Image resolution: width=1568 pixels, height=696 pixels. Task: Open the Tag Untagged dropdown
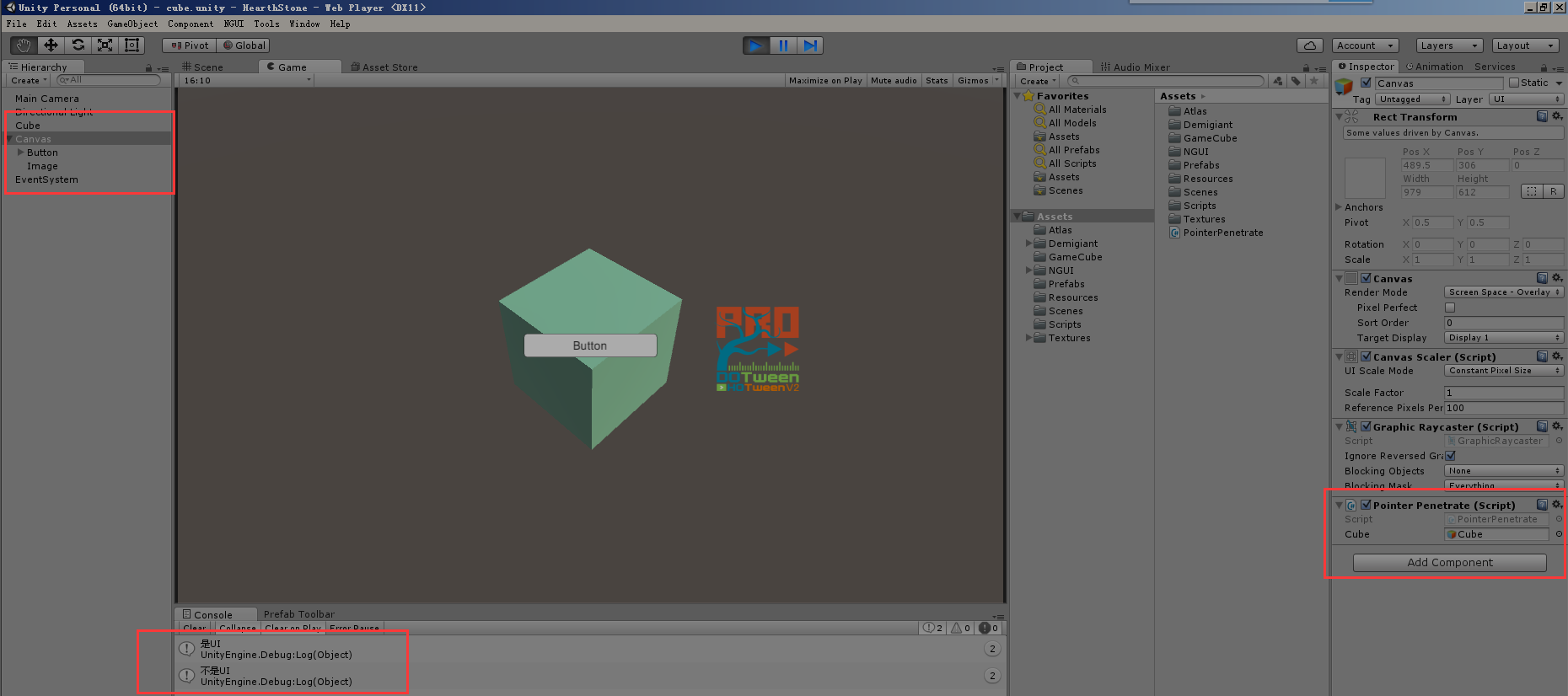click(1413, 99)
